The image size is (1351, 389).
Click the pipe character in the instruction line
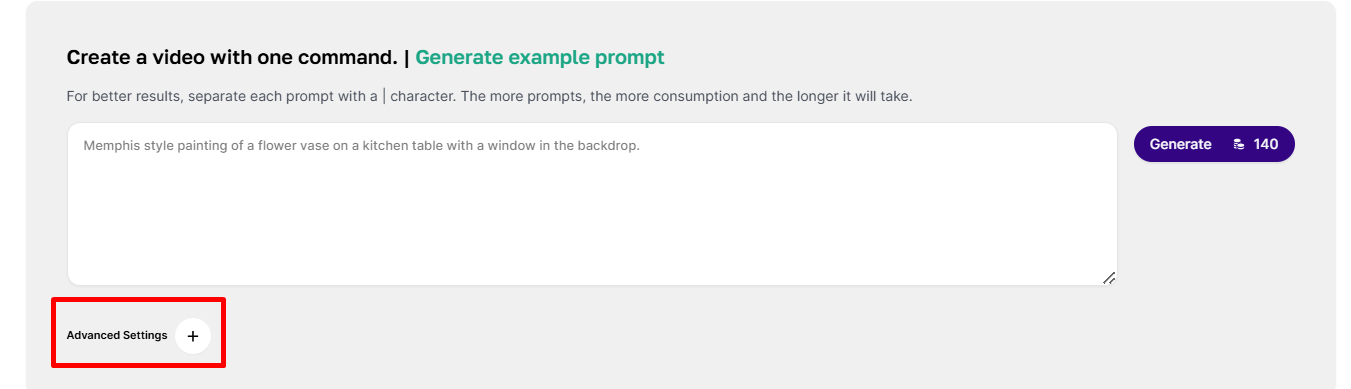point(385,97)
